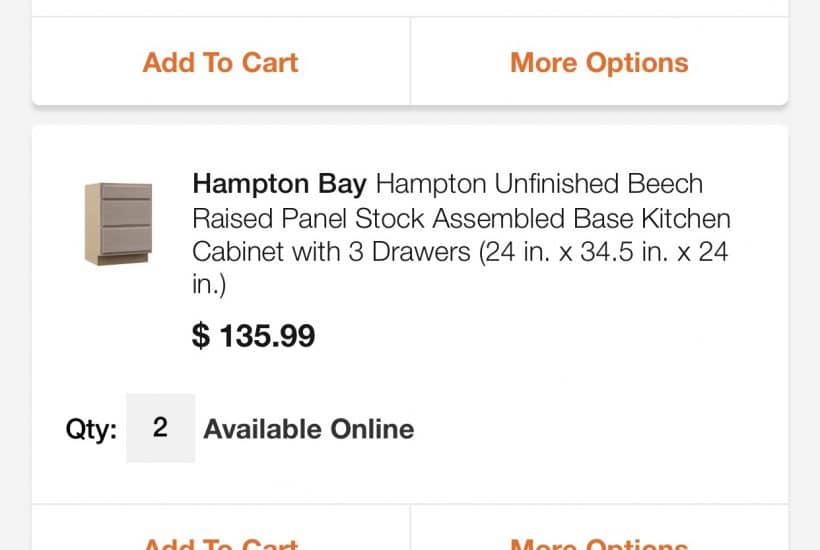820x550 pixels.
Task: Click the $ 135.99 price
Action: (x=253, y=335)
